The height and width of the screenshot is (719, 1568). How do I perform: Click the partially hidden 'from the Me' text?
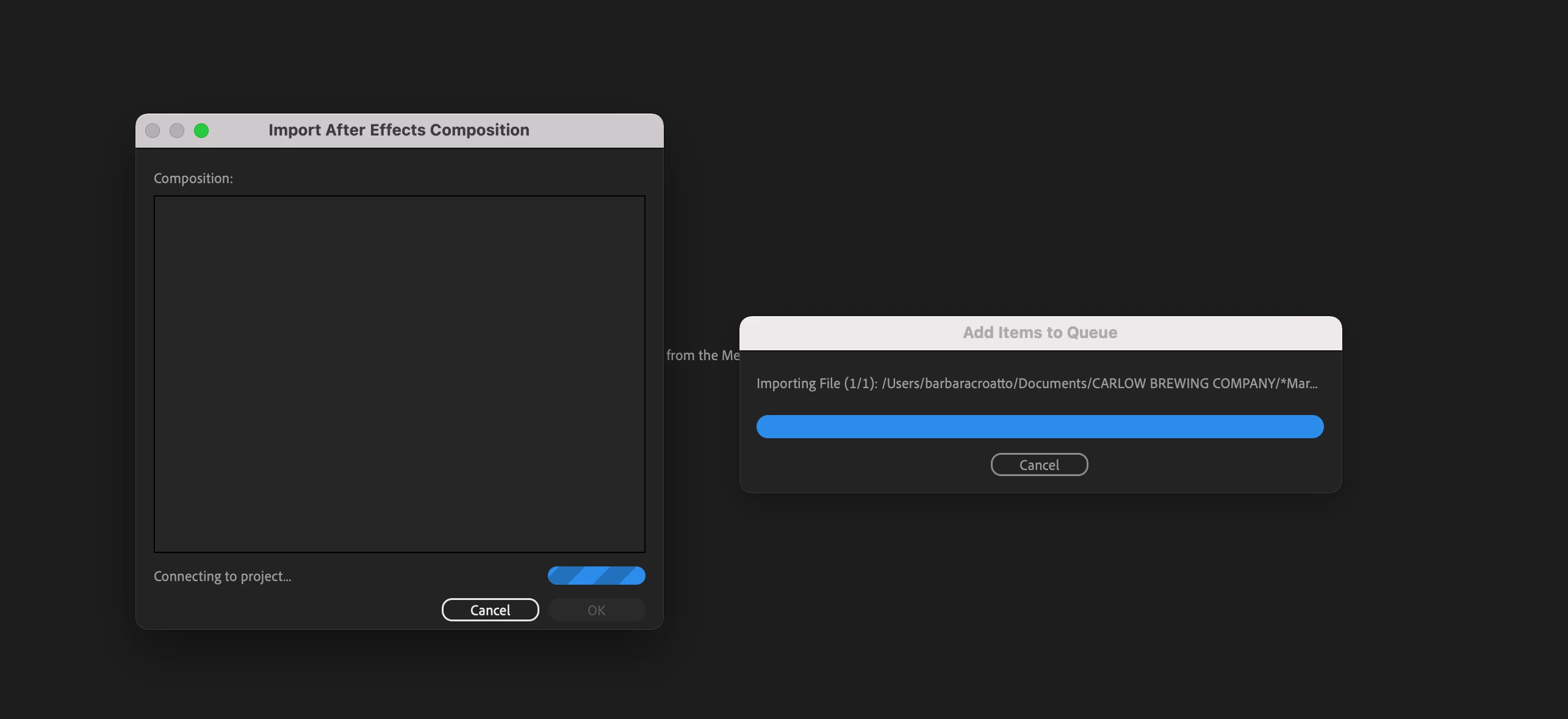tap(702, 355)
